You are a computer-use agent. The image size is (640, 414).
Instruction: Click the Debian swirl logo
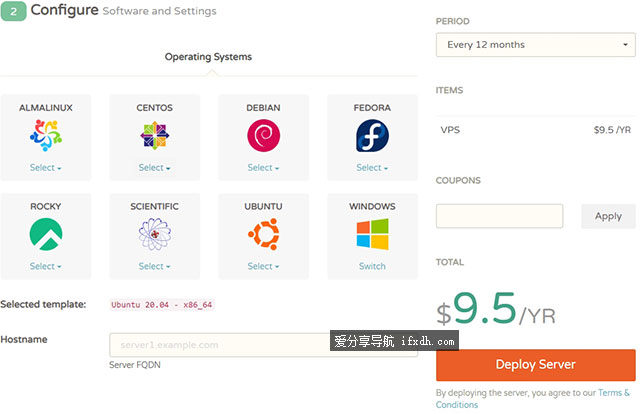coord(263,135)
